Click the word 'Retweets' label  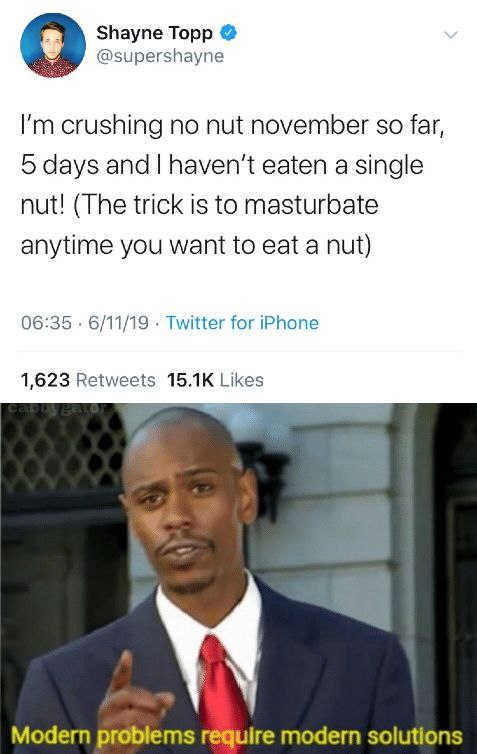click(116, 380)
